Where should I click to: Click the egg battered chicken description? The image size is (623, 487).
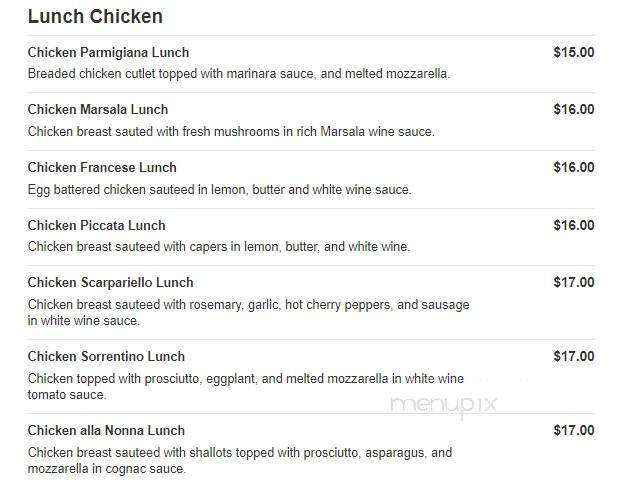point(219,190)
